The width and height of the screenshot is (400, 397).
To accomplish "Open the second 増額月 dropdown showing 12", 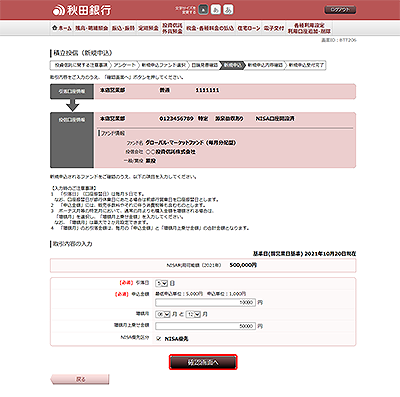I will tap(193, 314).
